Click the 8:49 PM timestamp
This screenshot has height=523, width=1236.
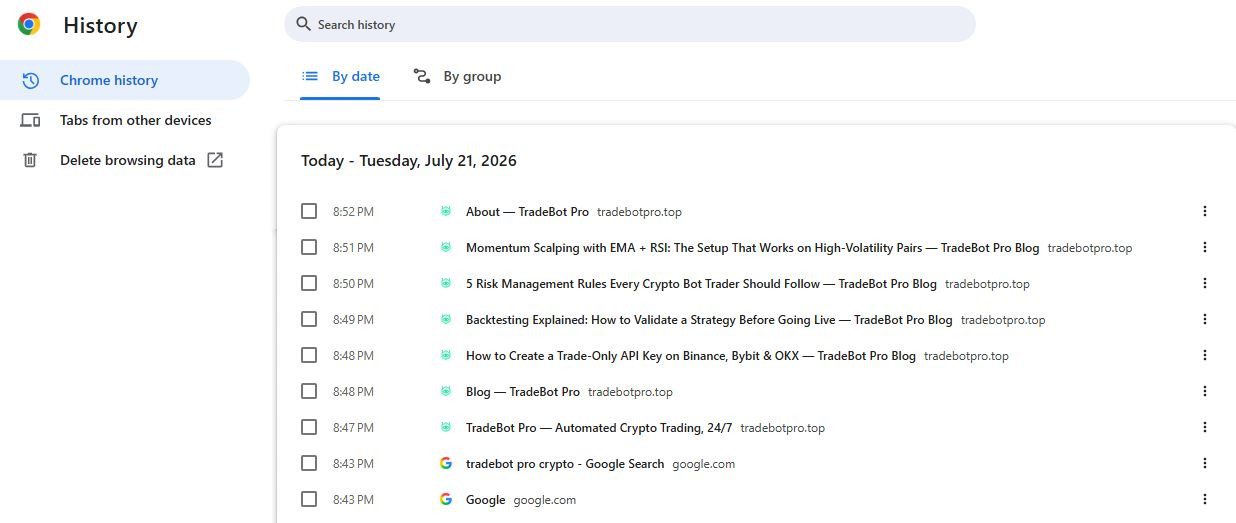coord(353,319)
